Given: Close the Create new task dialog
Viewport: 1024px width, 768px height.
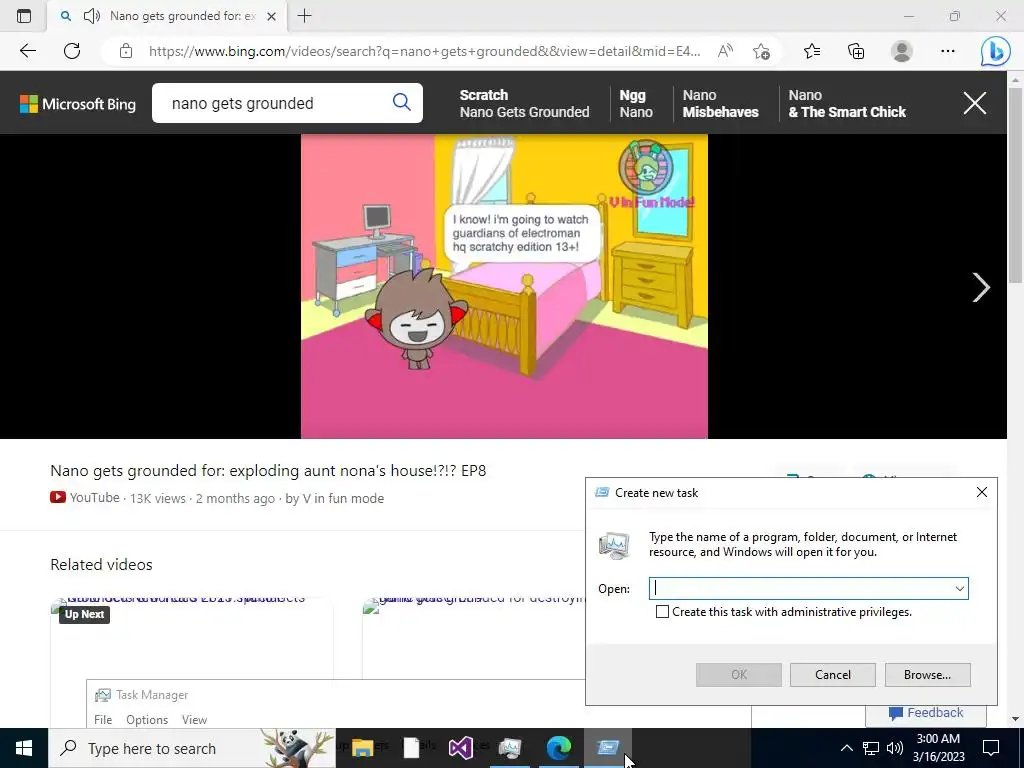Looking at the screenshot, I should (x=982, y=492).
